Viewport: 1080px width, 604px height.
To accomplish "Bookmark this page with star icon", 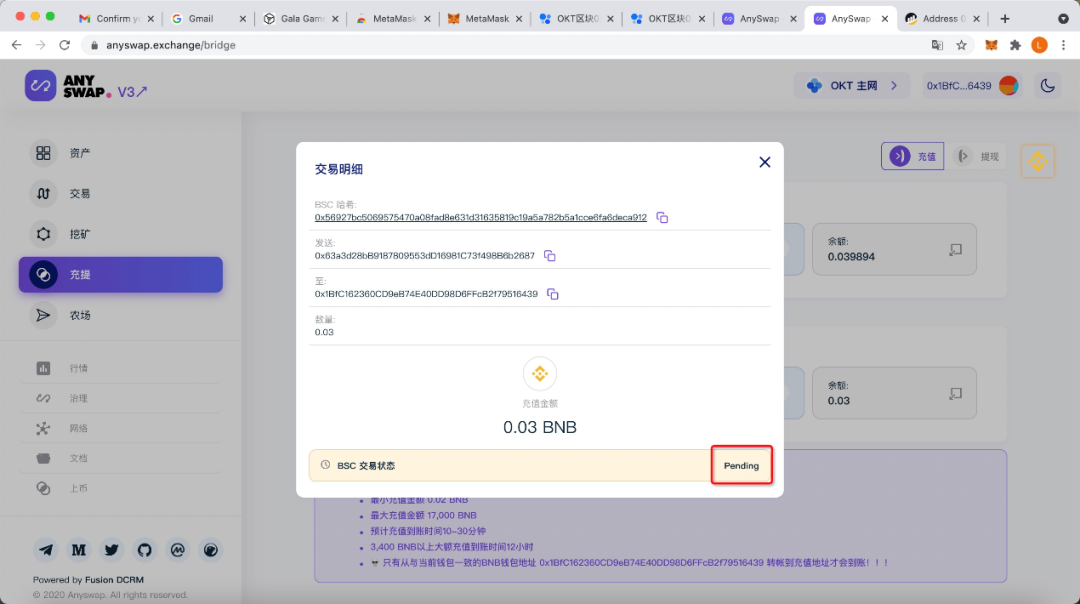I will pyautogui.click(x=962, y=45).
